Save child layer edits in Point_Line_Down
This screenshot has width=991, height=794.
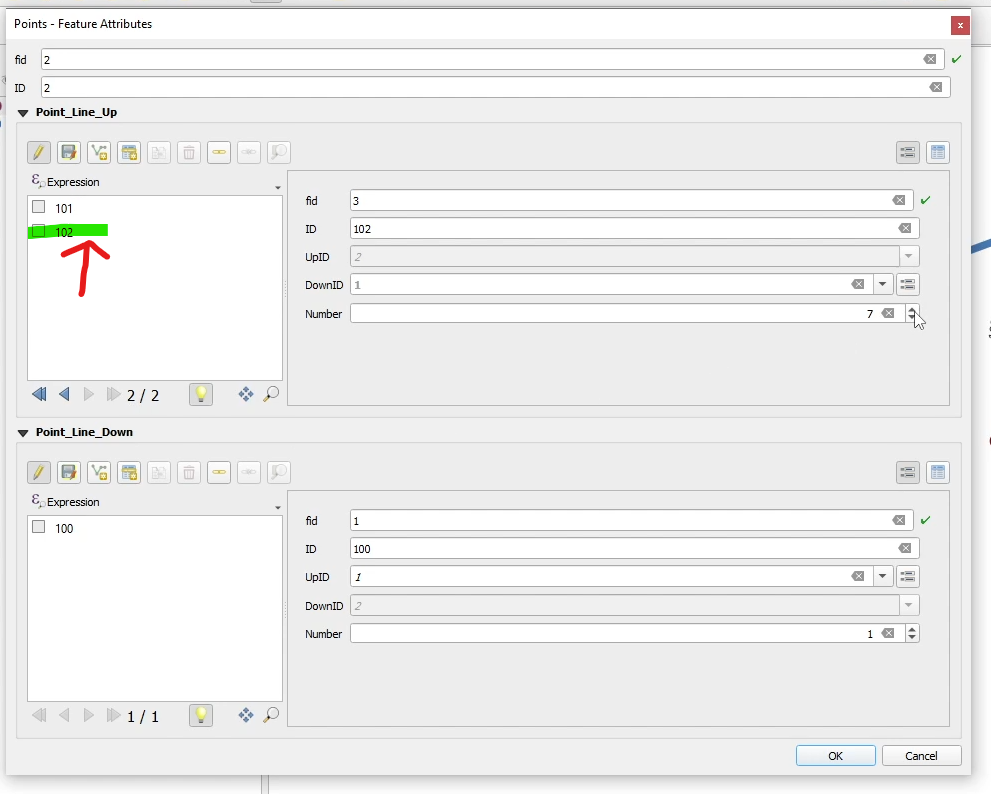point(69,472)
